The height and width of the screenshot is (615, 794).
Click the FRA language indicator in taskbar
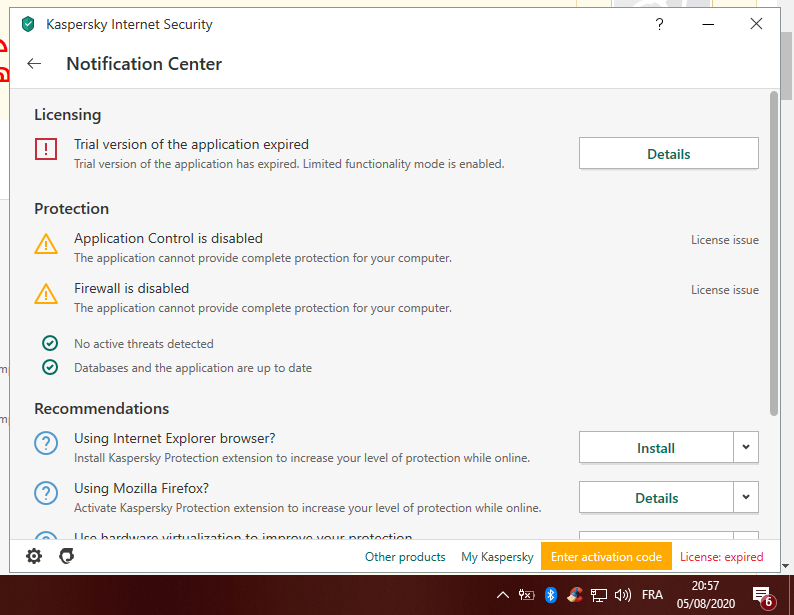pos(652,595)
